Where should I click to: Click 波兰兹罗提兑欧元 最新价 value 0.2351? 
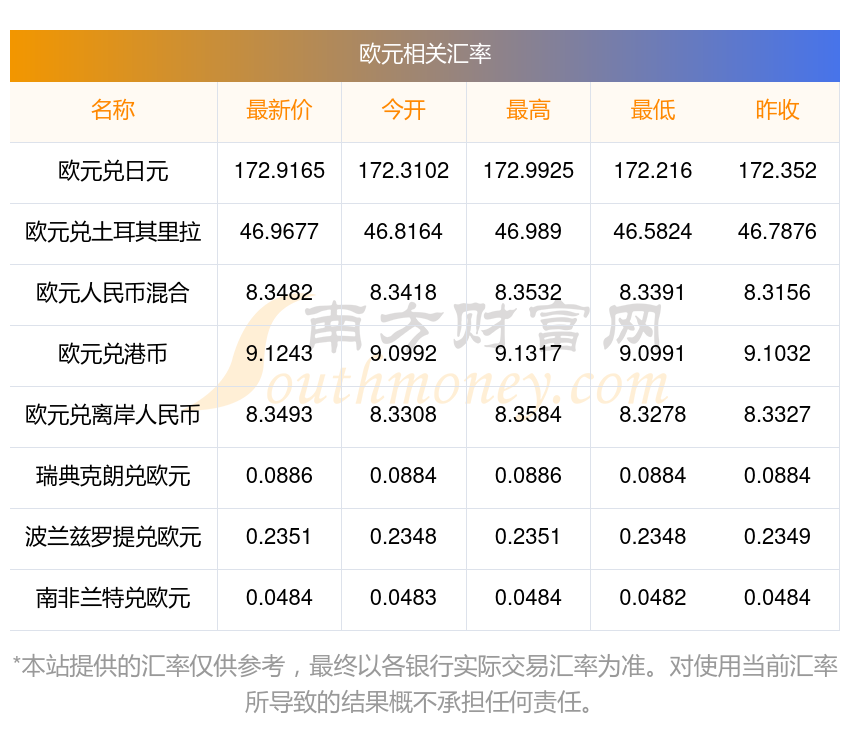[279, 537]
